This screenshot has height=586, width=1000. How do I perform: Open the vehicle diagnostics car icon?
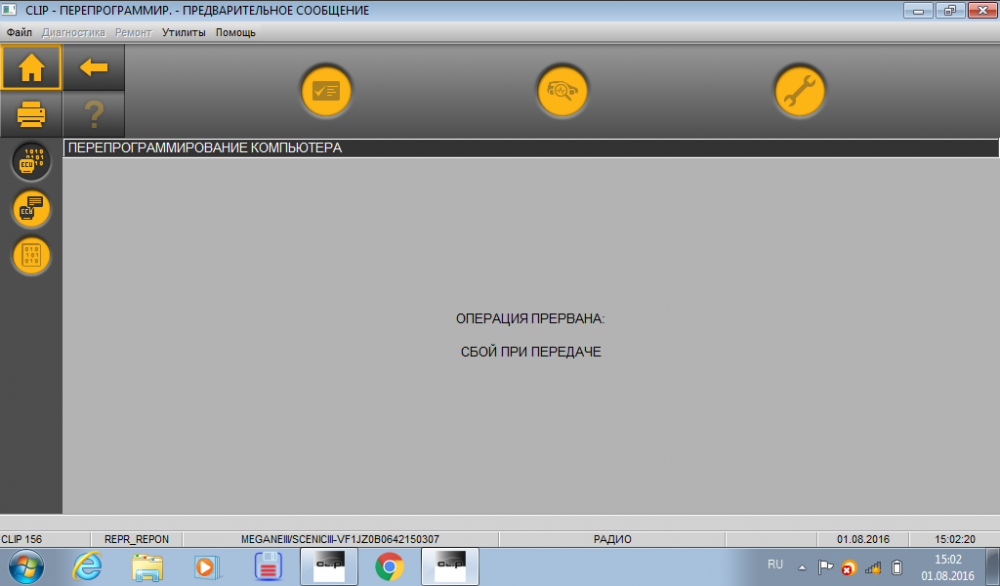pyautogui.click(x=562, y=91)
